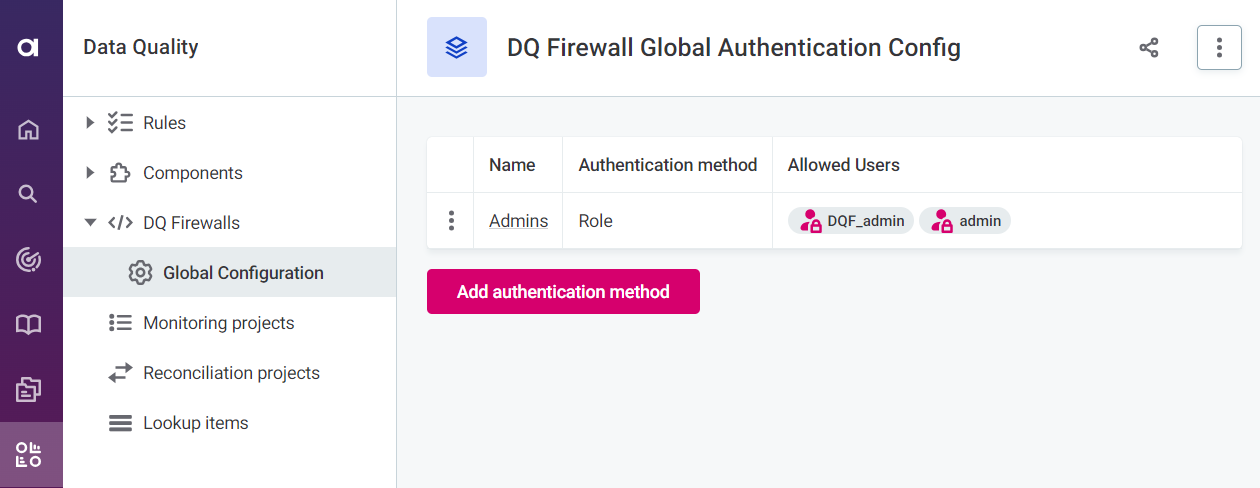Open Monitoring projects

(218, 323)
